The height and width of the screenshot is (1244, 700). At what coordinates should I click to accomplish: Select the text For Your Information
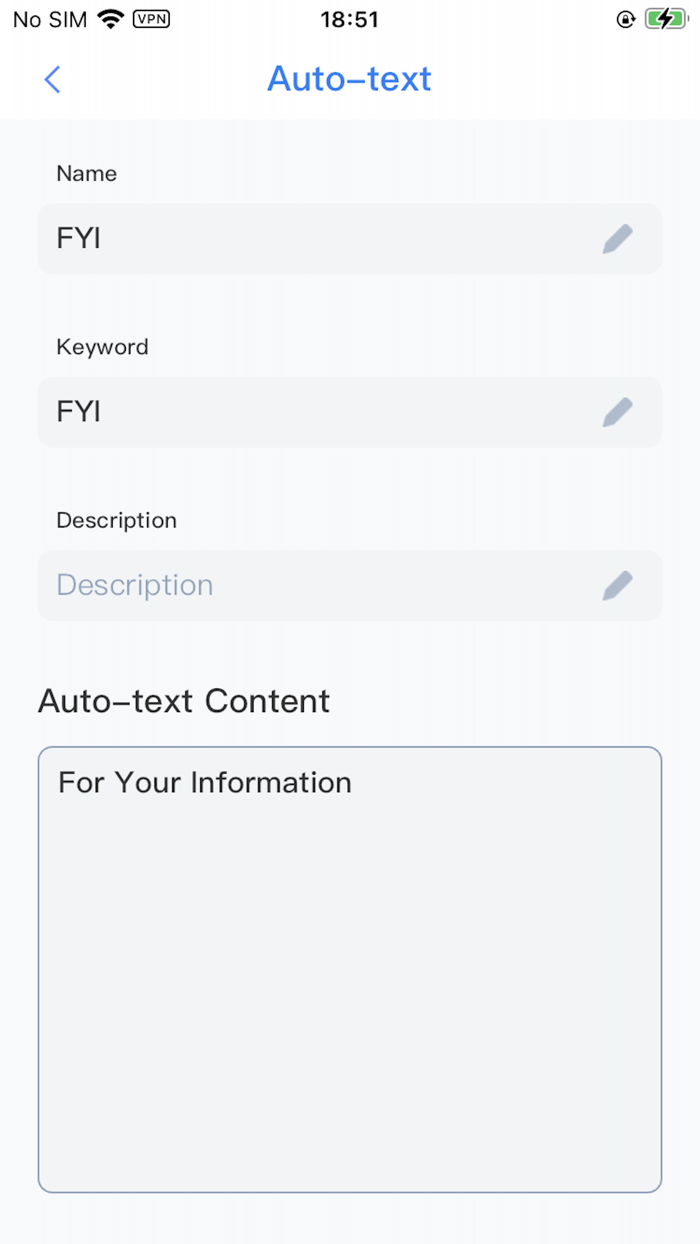click(204, 782)
